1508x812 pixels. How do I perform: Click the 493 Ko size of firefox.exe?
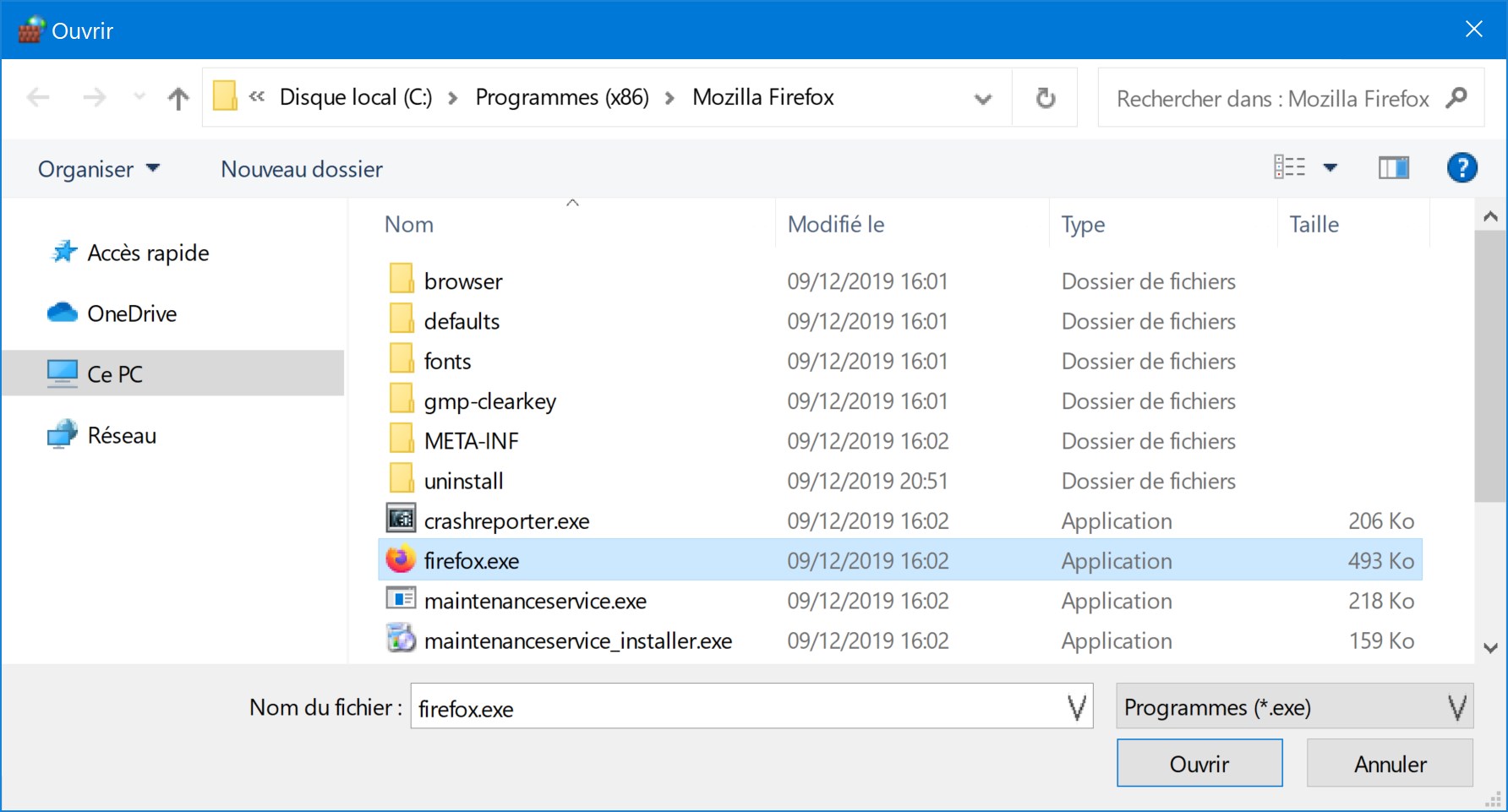point(1381,561)
